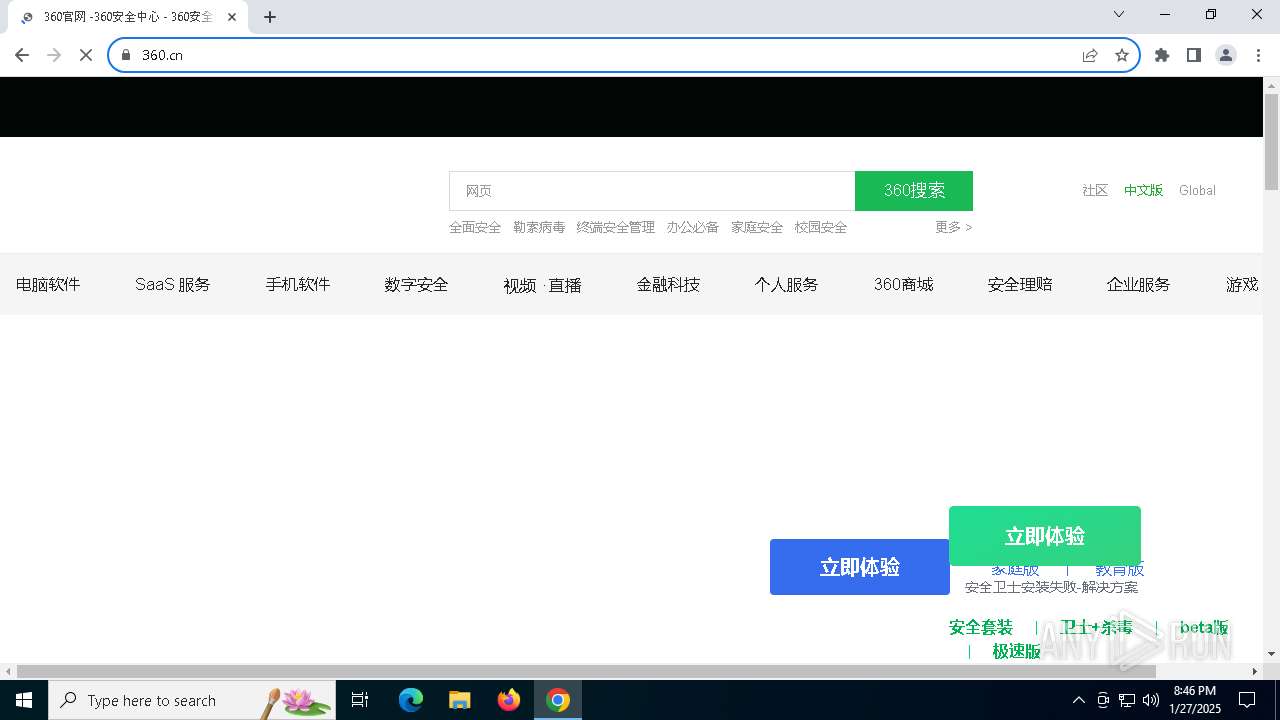Open the 社区 link

click(1095, 190)
